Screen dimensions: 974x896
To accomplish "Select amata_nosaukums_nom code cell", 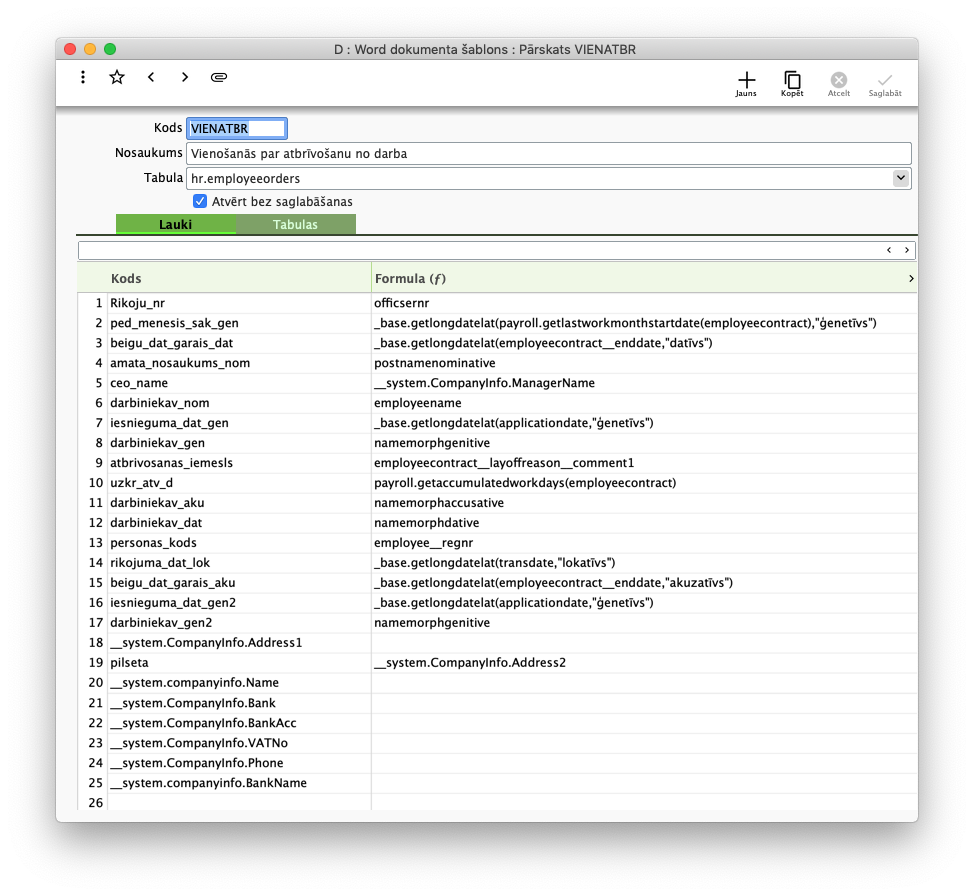I will (x=239, y=363).
